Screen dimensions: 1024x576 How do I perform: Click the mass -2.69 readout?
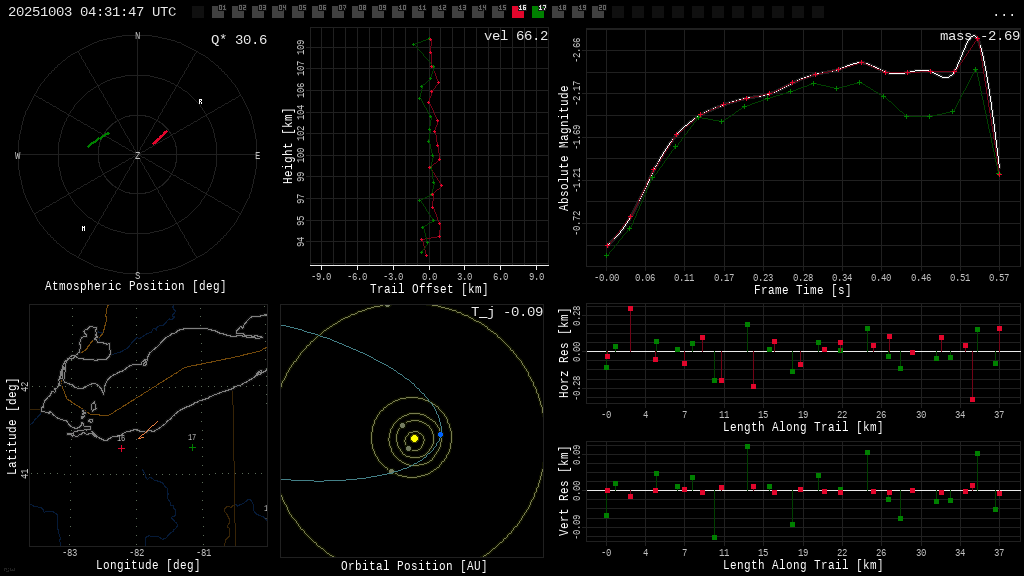tap(980, 36)
